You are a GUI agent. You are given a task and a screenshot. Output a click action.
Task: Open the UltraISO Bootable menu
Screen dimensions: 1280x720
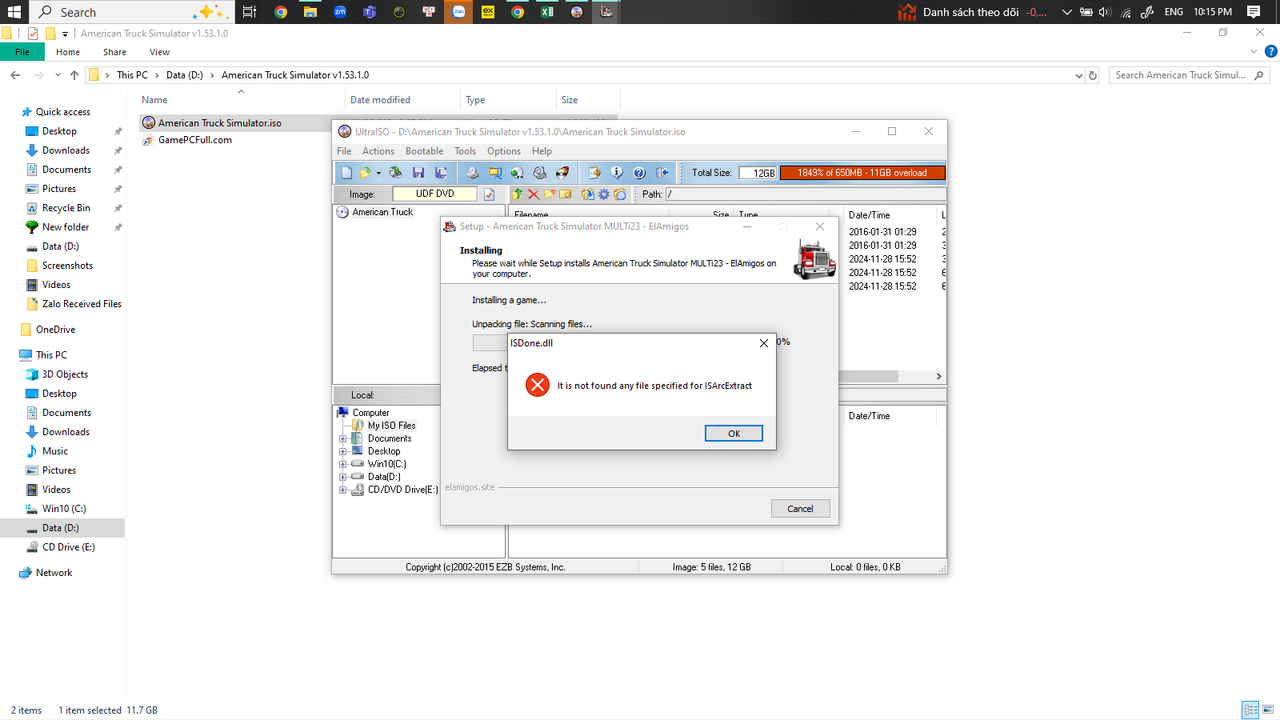point(424,151)
